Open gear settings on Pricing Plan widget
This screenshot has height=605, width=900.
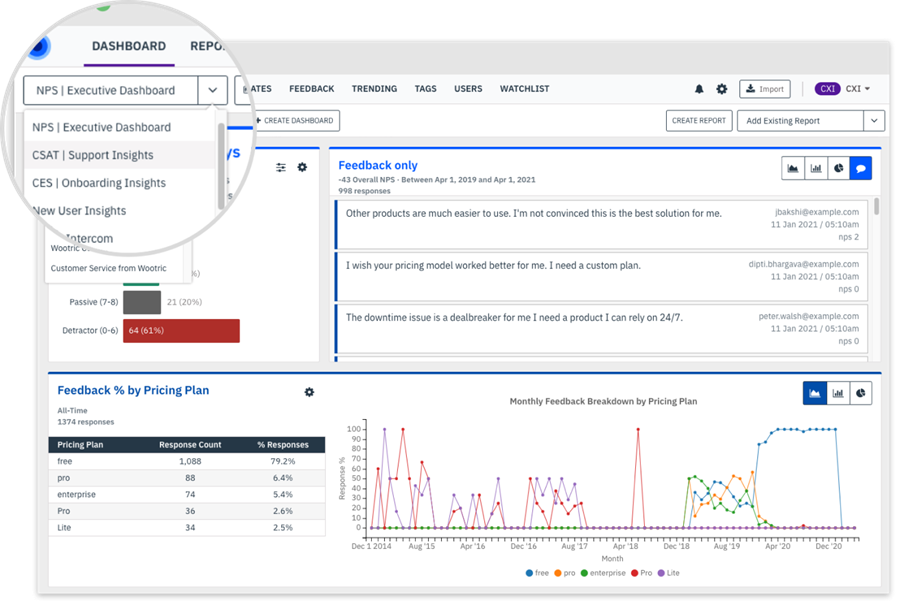click(x=309, y=392)
